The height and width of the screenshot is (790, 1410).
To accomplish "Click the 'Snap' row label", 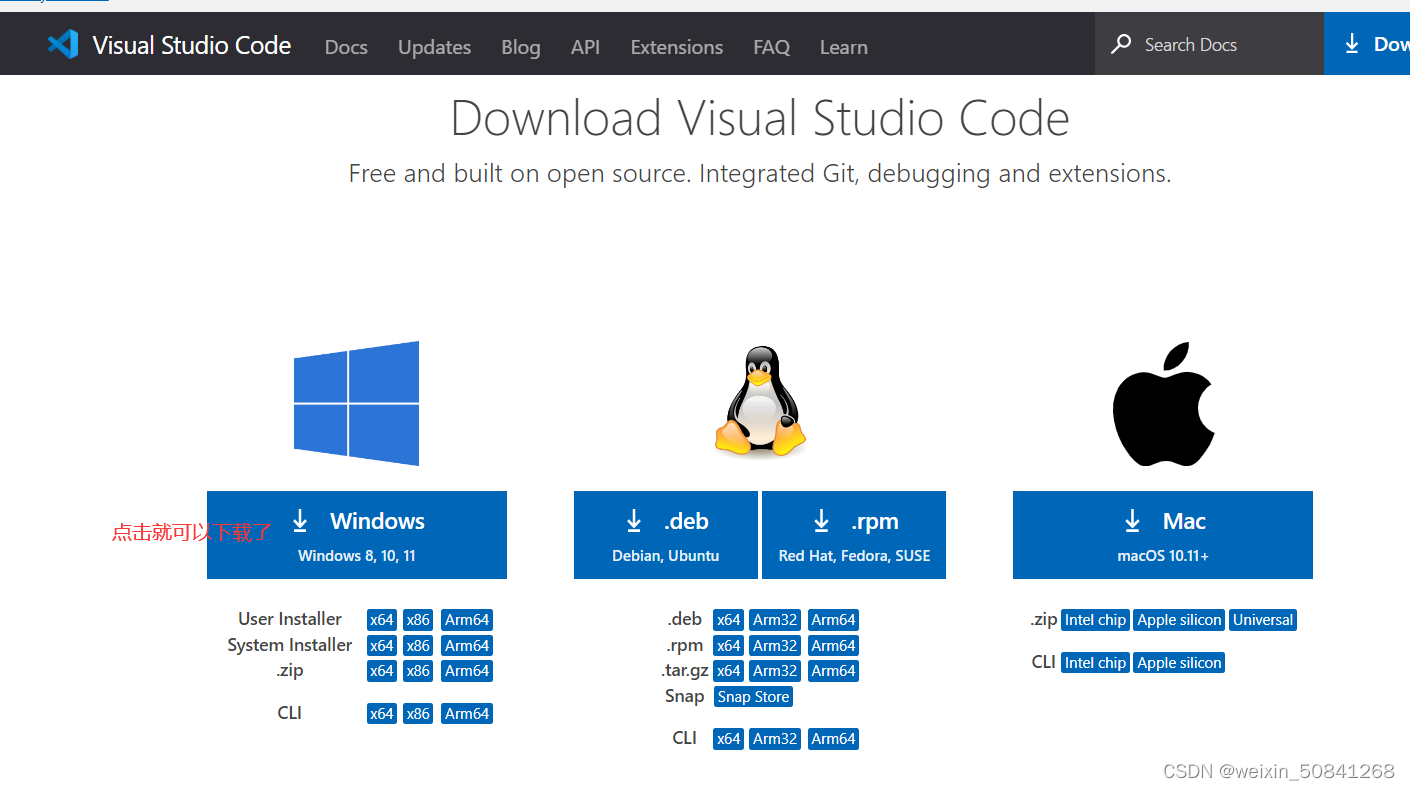I will point(684,696).
